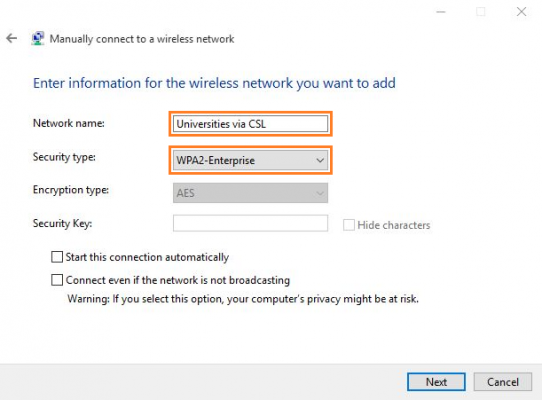Click the wireless network wizard icon
The image size is (542, 400).
click(x=38, y=38)
